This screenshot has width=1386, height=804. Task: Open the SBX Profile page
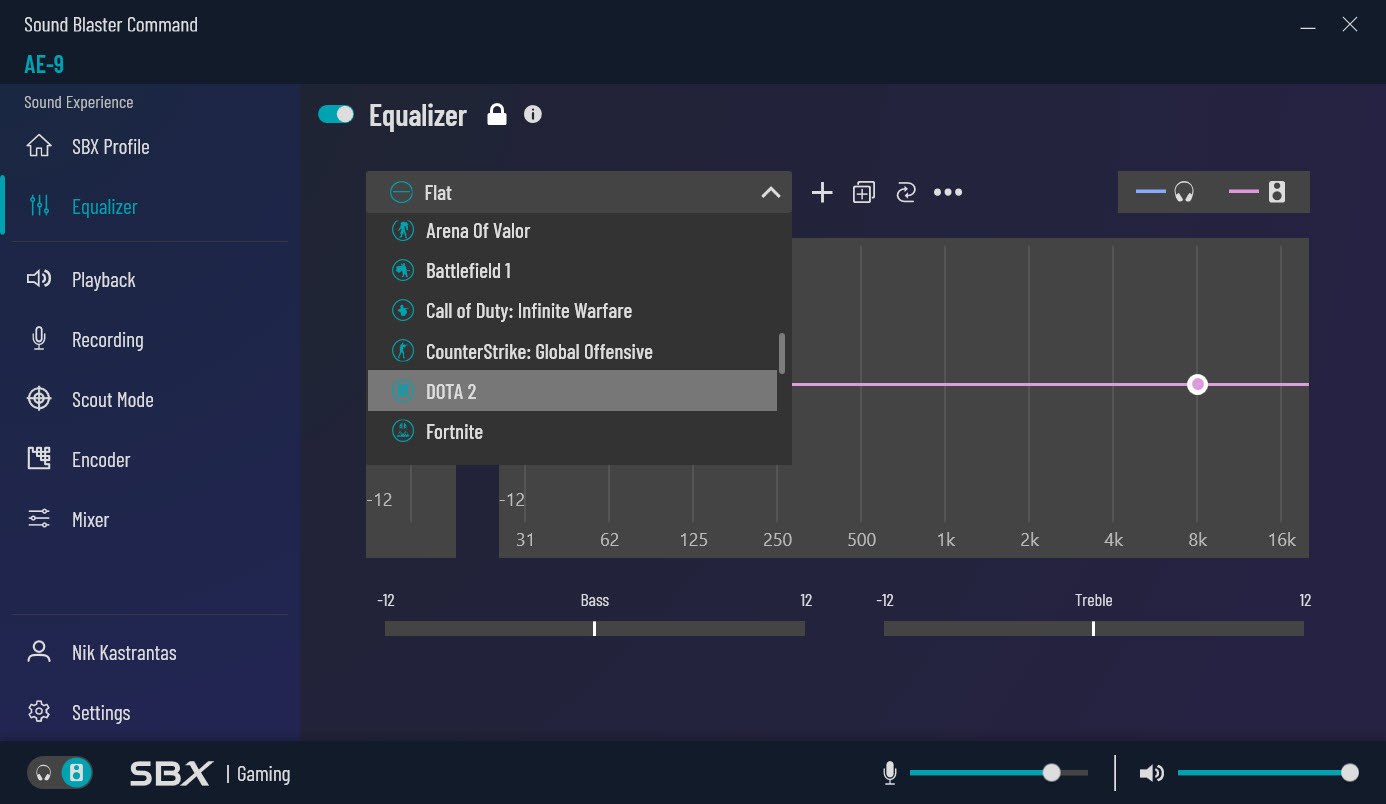[x=150, y=146]
